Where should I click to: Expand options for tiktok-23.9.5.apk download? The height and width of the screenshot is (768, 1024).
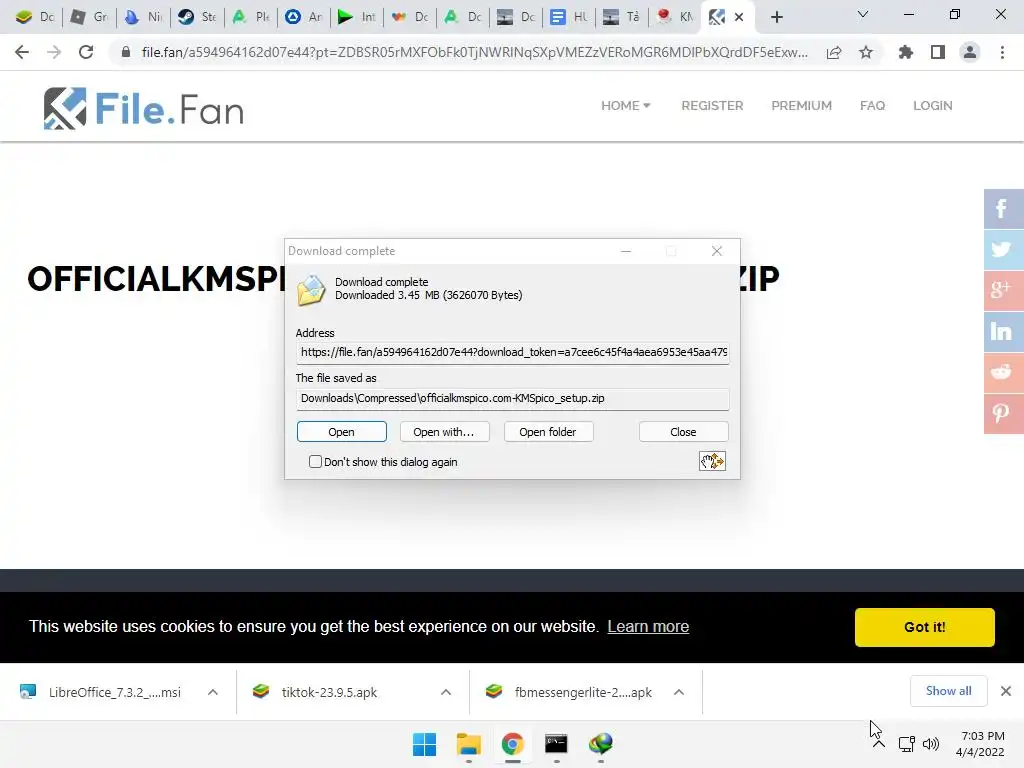click(x=446, y=692)
